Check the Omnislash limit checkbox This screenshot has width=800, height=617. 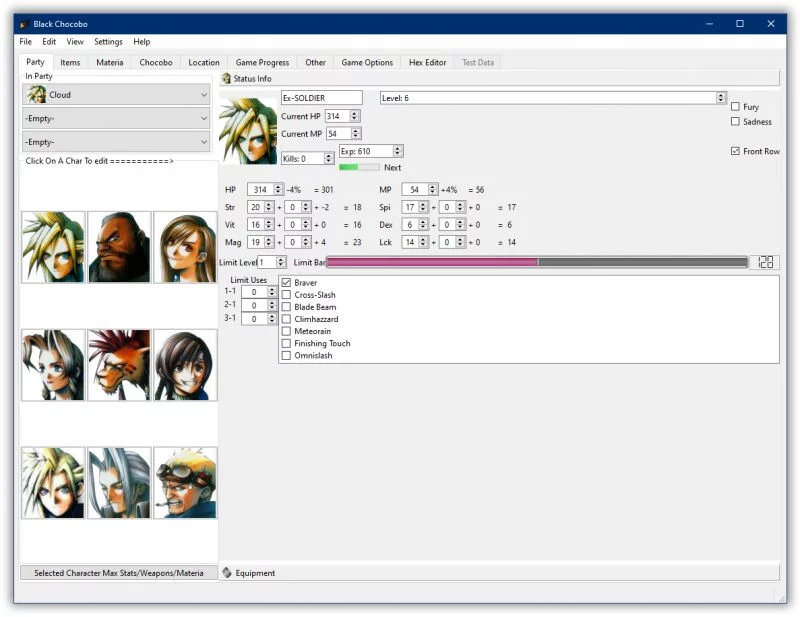click(286, 356)
